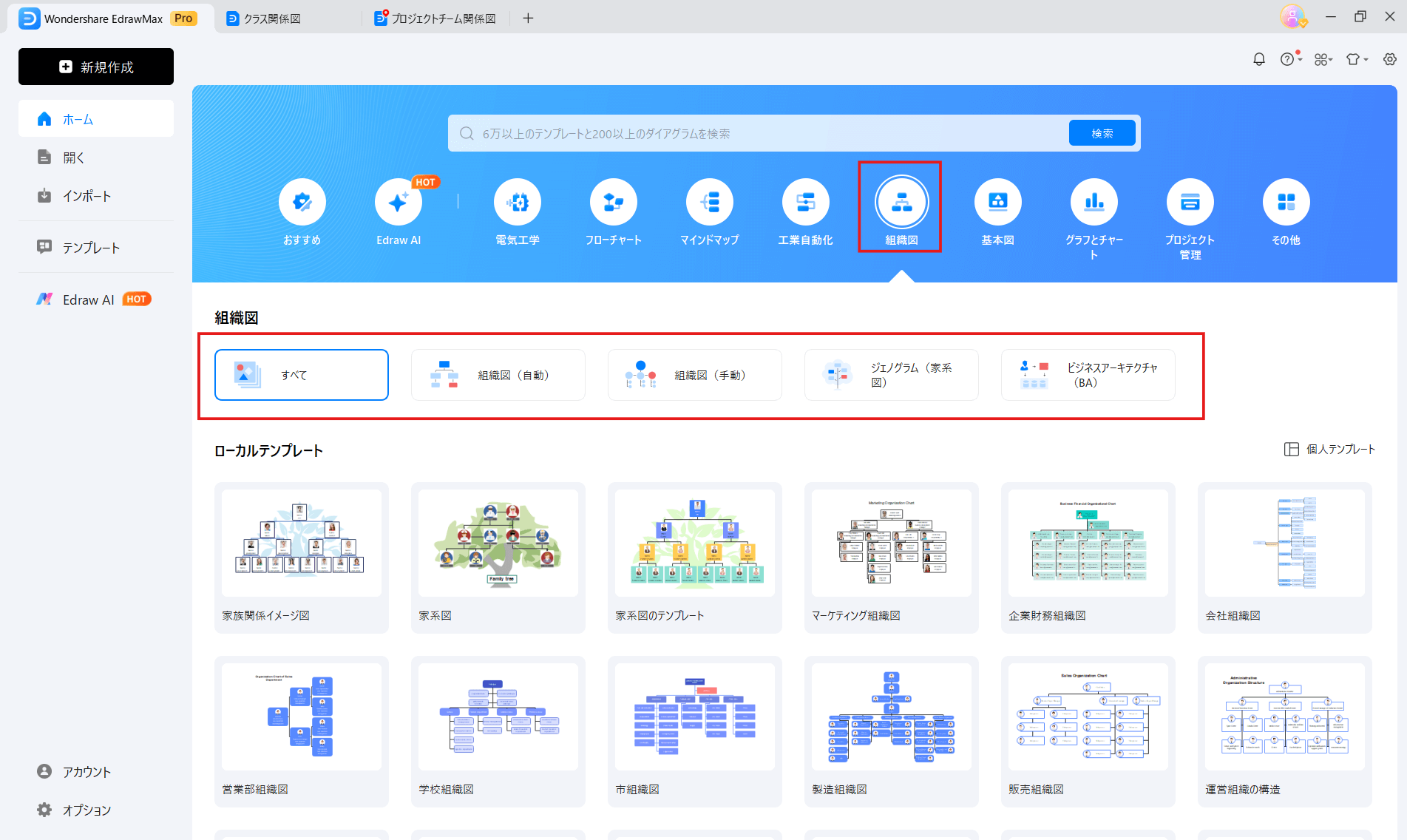Image resolution: width=1407 pixels, height=840 pixels.
Task: Open the 家族関係イメージ図 template
Action: point(302,558)
